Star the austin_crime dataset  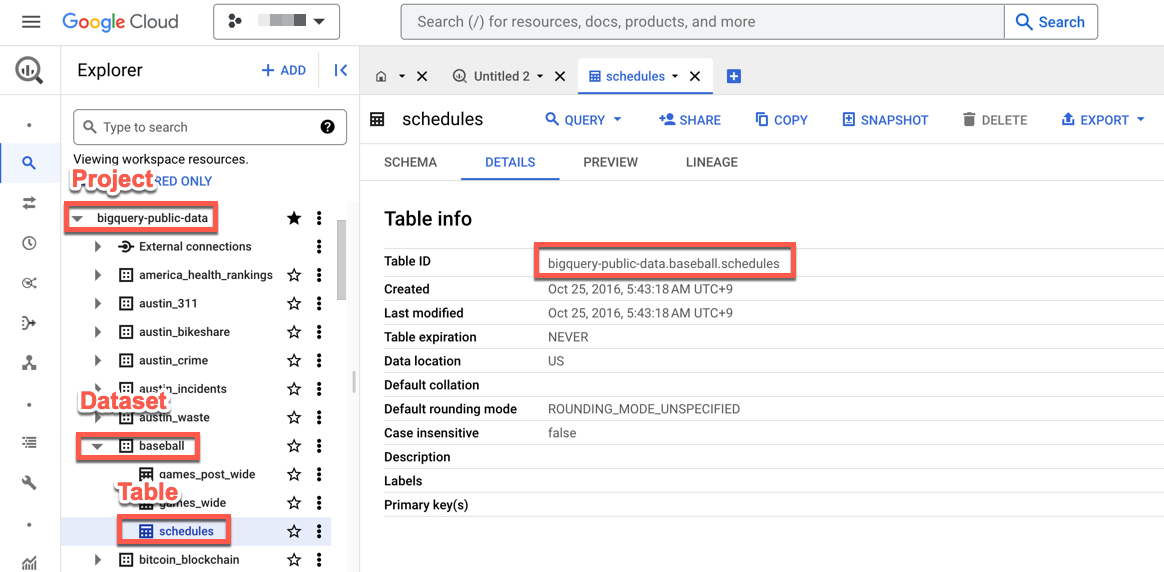coord(295,361)
